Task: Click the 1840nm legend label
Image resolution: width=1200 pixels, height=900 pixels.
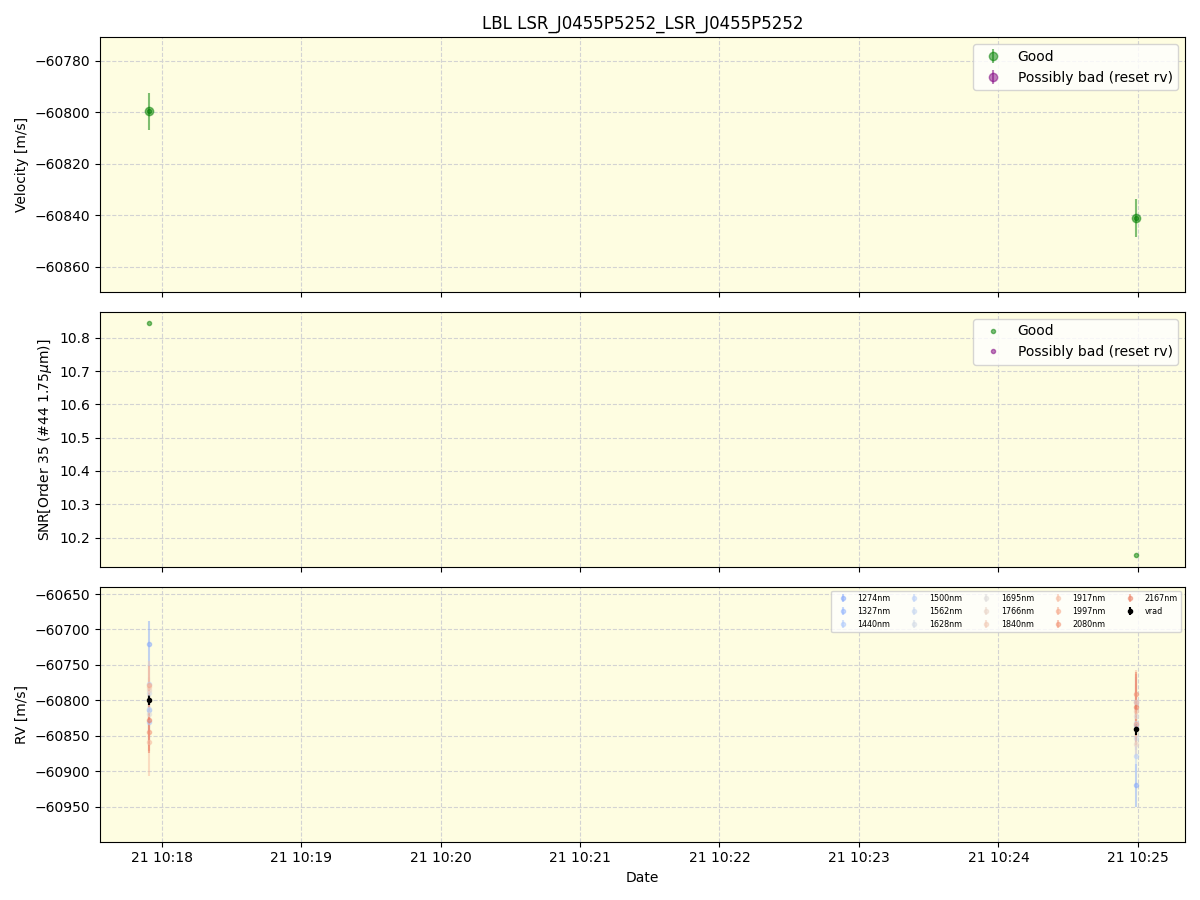Action: [x=1018, y=624]
